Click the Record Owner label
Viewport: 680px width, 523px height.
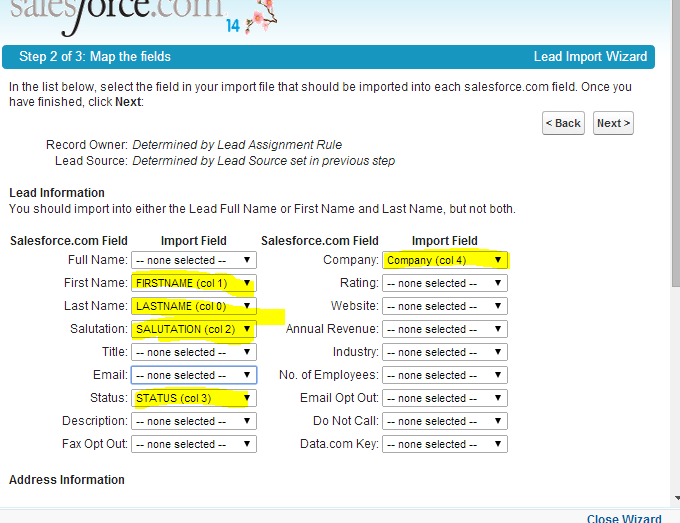pyautogui.click(x=87, y=144)
